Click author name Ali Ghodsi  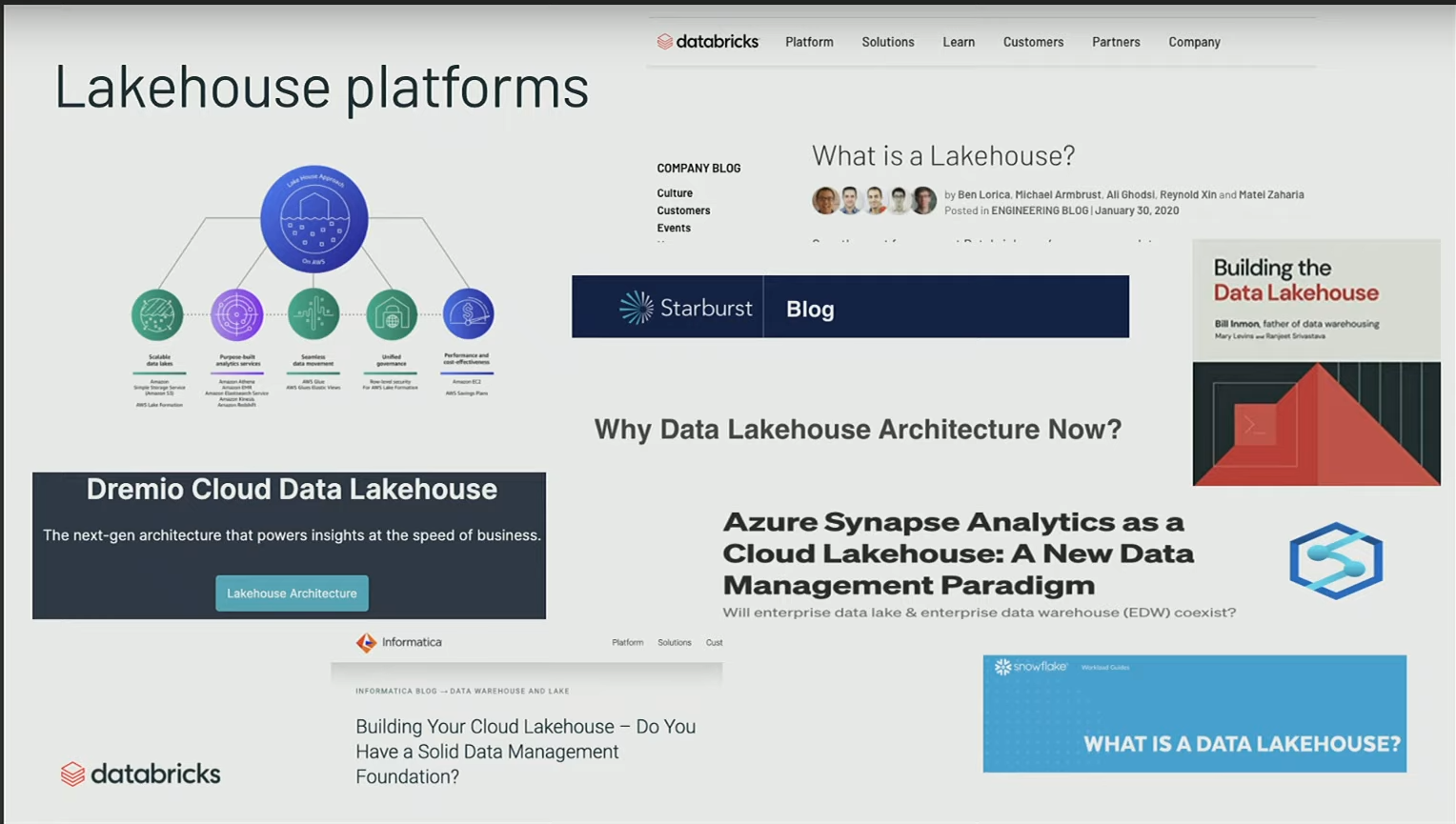pos(1130,194)
